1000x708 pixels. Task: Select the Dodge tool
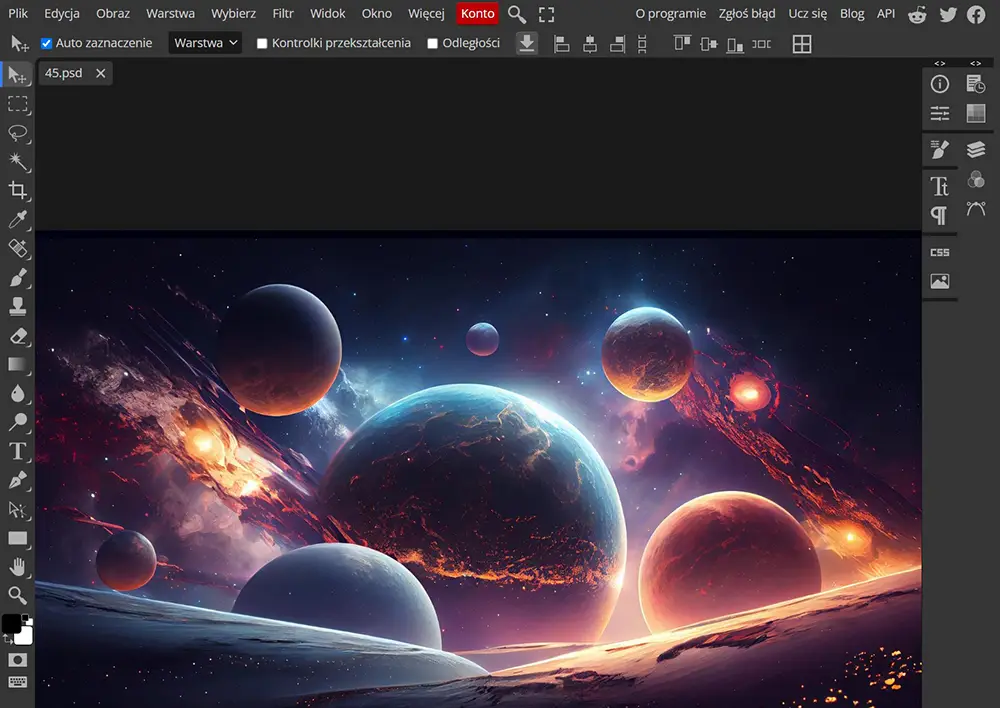[17, 422]
